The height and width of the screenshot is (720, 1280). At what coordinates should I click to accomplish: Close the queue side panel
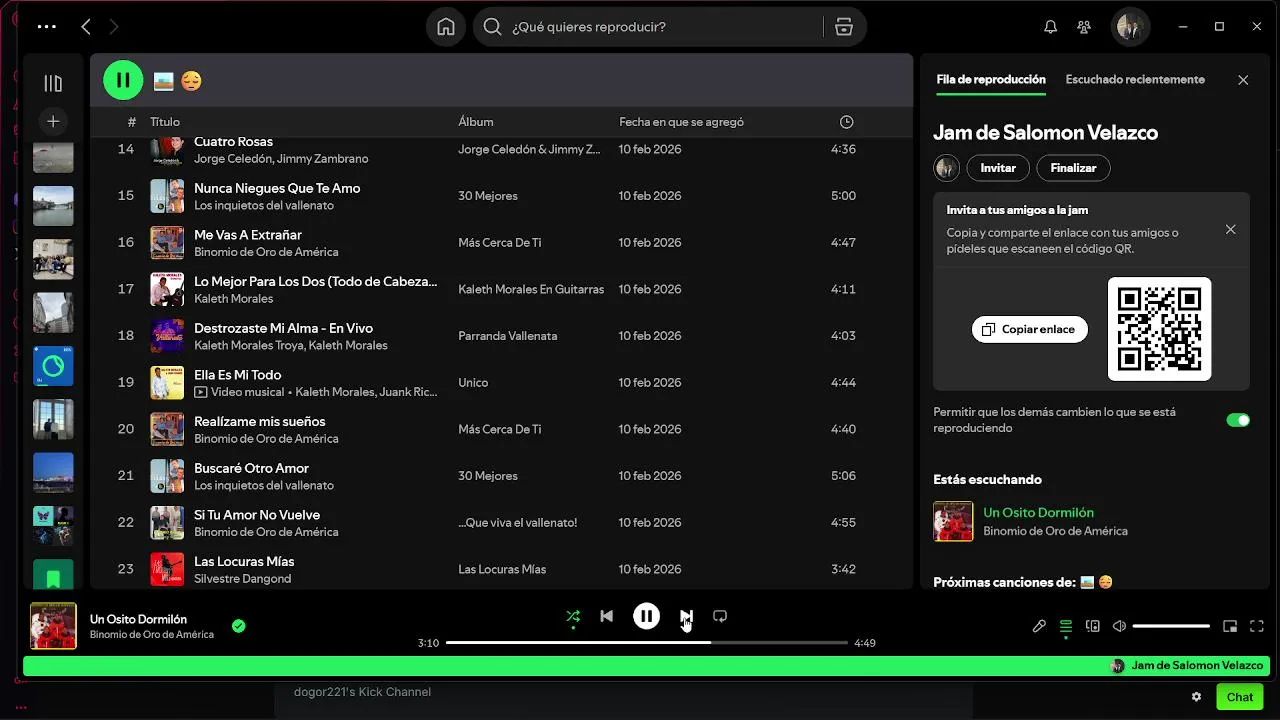[x=1243, y=80]
